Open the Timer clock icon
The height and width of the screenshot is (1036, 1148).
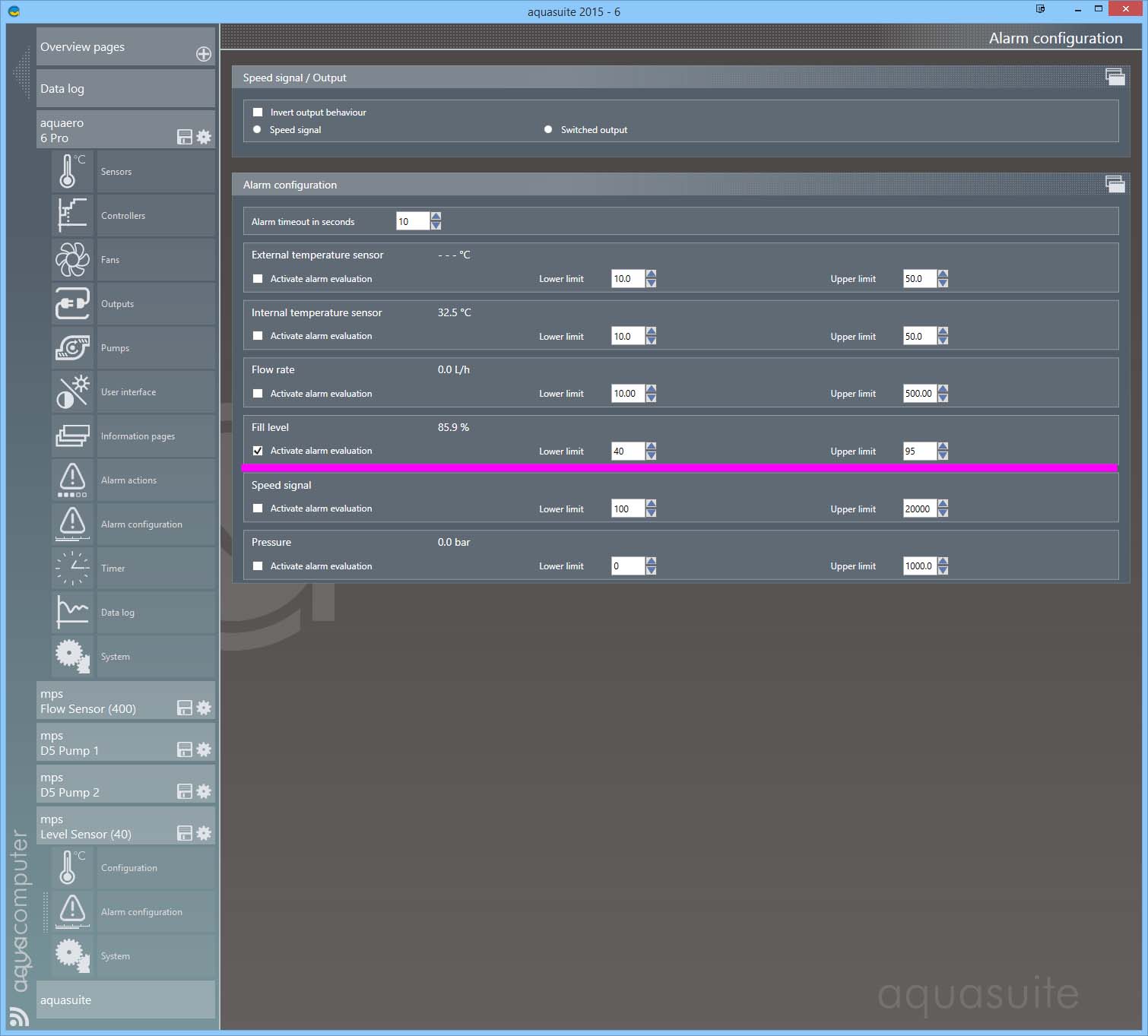72,569
